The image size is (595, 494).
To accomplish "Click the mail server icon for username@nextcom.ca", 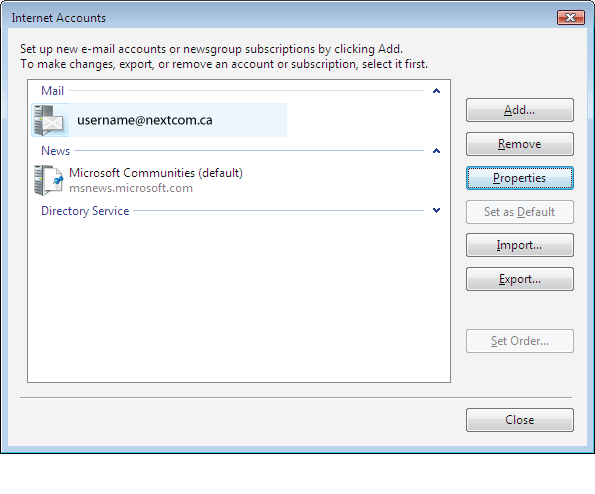I will [x=48, y=120].
